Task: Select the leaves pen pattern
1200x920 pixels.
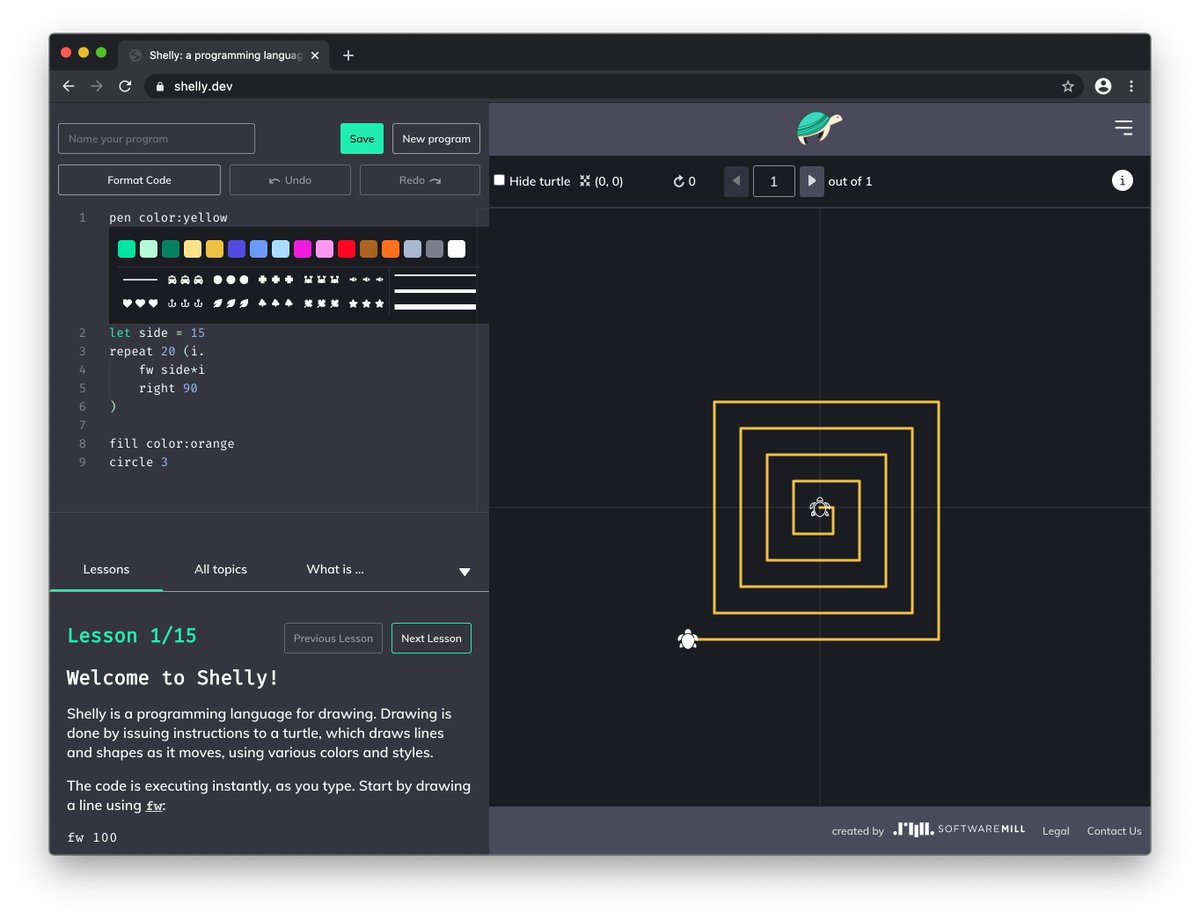Action: tap(230, 303)
